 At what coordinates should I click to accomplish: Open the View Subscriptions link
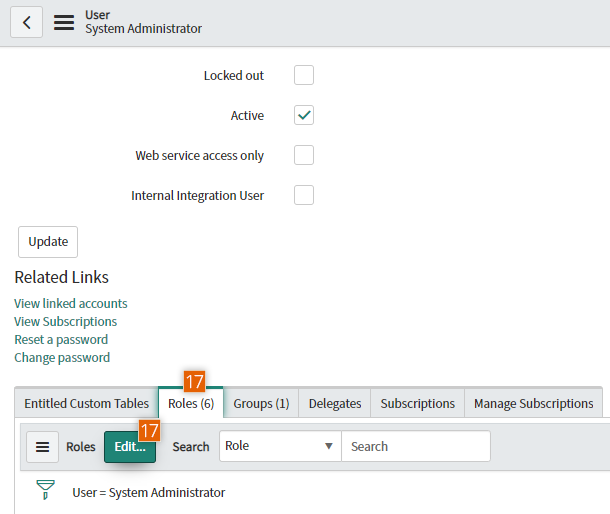click(65, 321)
